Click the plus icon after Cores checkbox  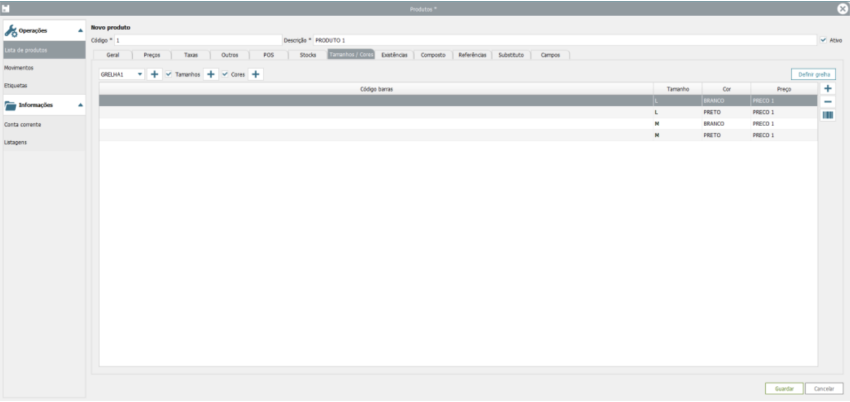(x=256, y=75)
